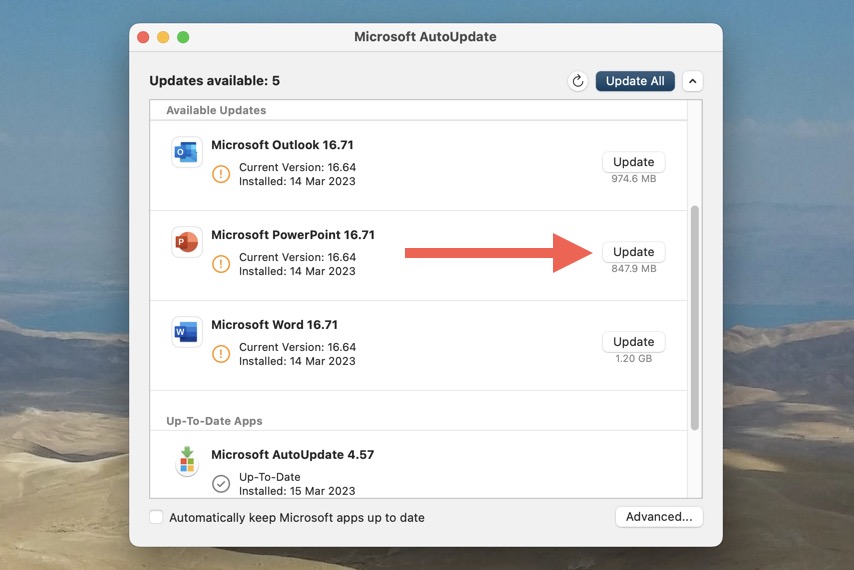854x570 pixels.
Task: Click the Word orange warning status icon
Action: (x=221, y=354)
